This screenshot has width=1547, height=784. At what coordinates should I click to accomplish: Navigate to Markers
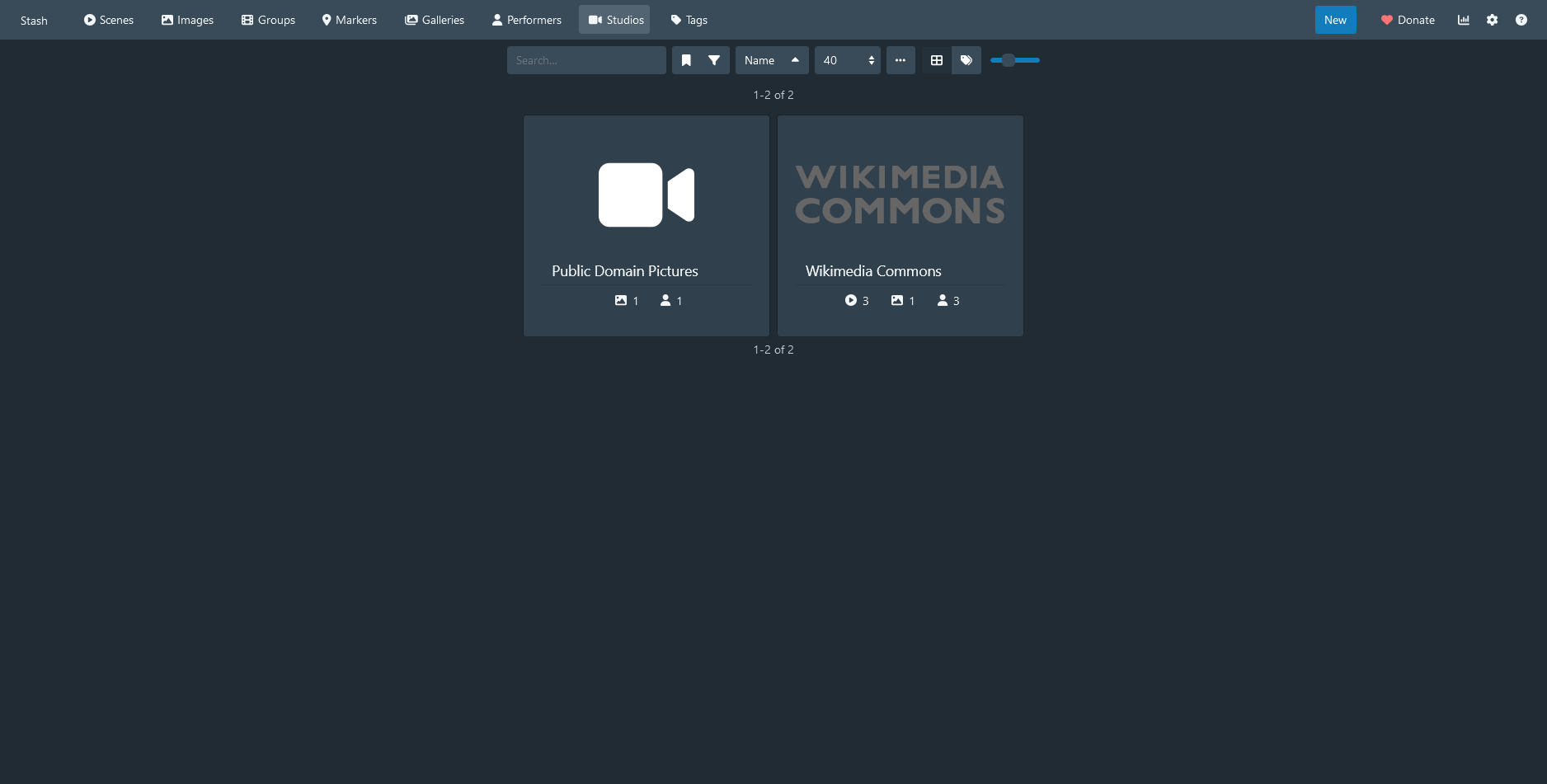[350, 20]
